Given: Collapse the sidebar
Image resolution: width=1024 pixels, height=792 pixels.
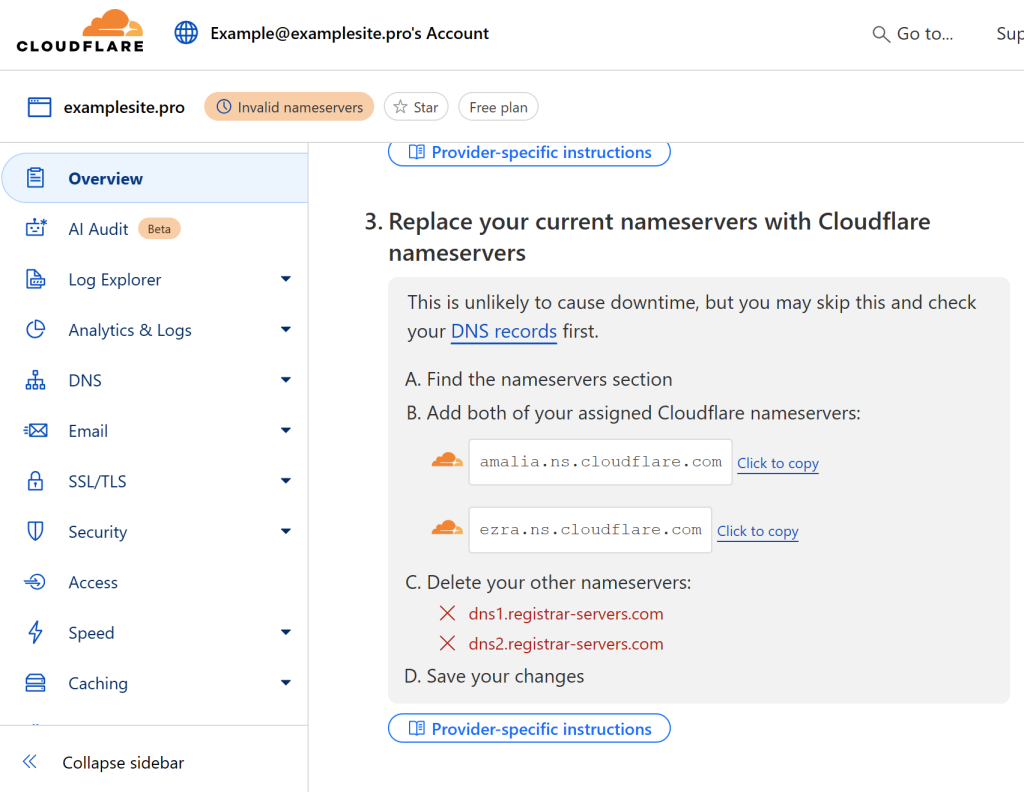Looking at the screenshot, I should (104, 763).
